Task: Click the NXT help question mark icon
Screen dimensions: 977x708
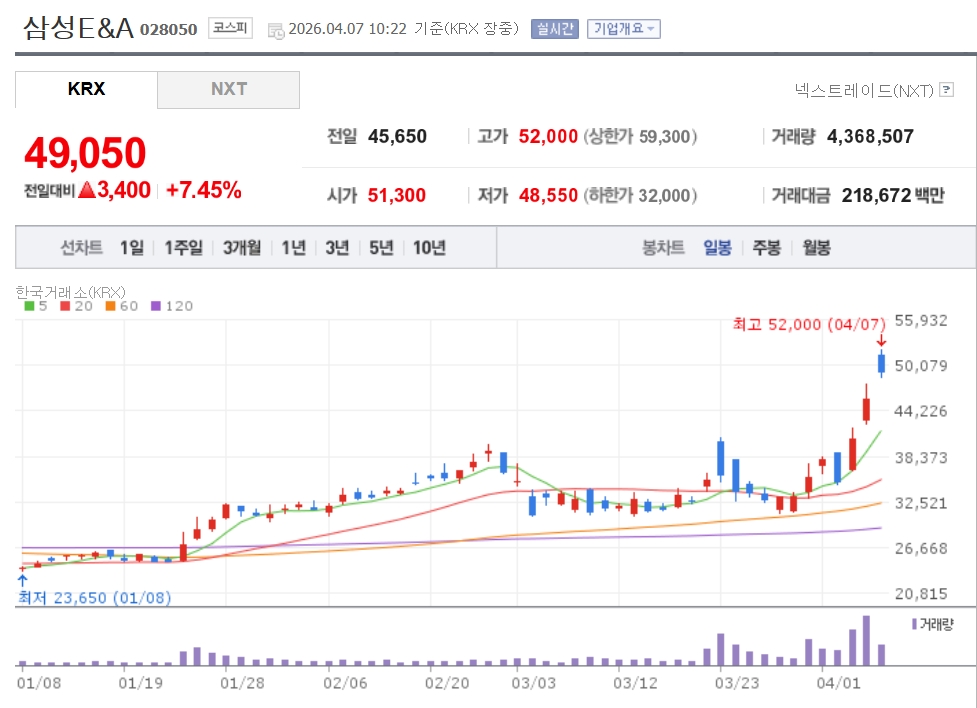Action: (946, 91)
